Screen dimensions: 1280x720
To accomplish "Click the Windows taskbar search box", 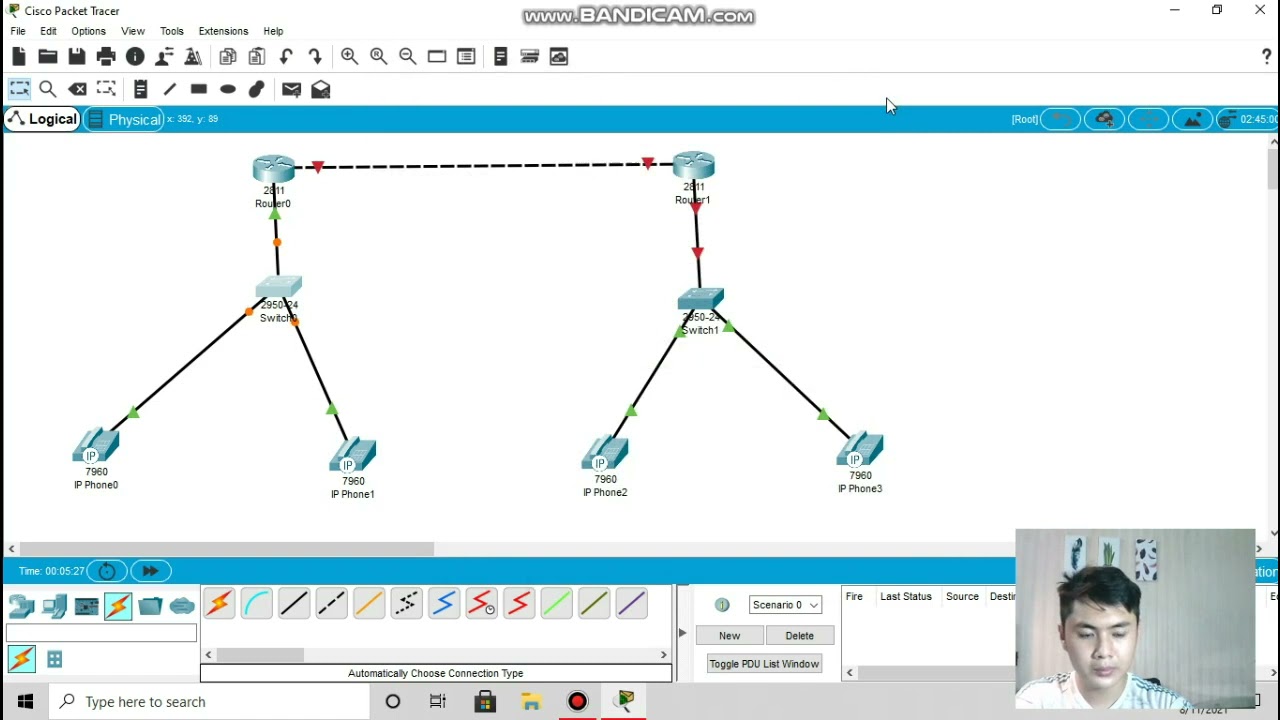I will [210, 701].
